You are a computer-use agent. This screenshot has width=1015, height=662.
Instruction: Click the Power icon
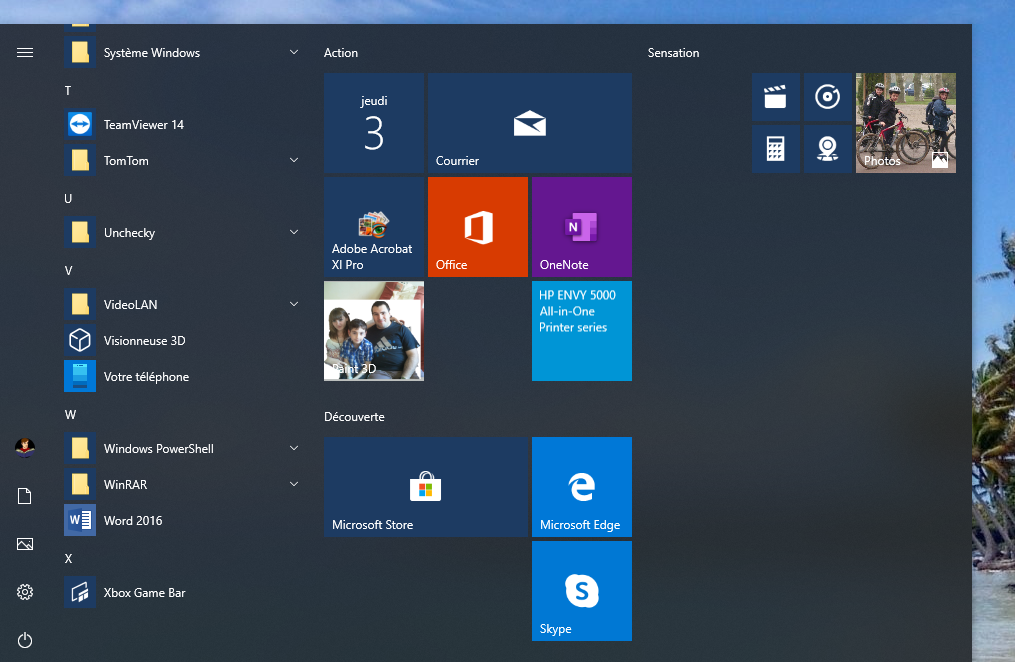25,640
